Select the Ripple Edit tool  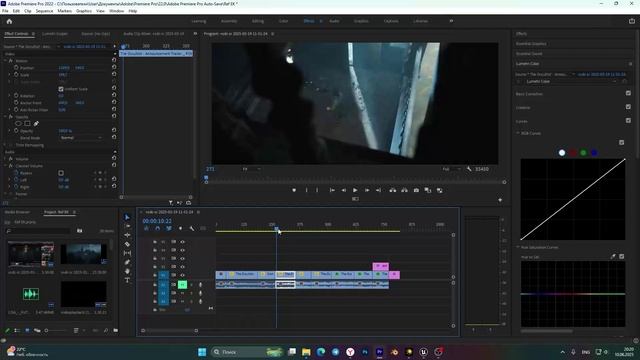[x=127, y=235]
